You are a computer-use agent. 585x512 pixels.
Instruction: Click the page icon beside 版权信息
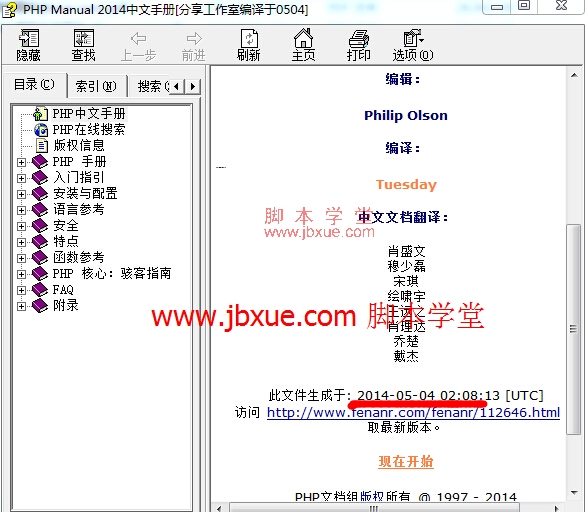[41, 146]
